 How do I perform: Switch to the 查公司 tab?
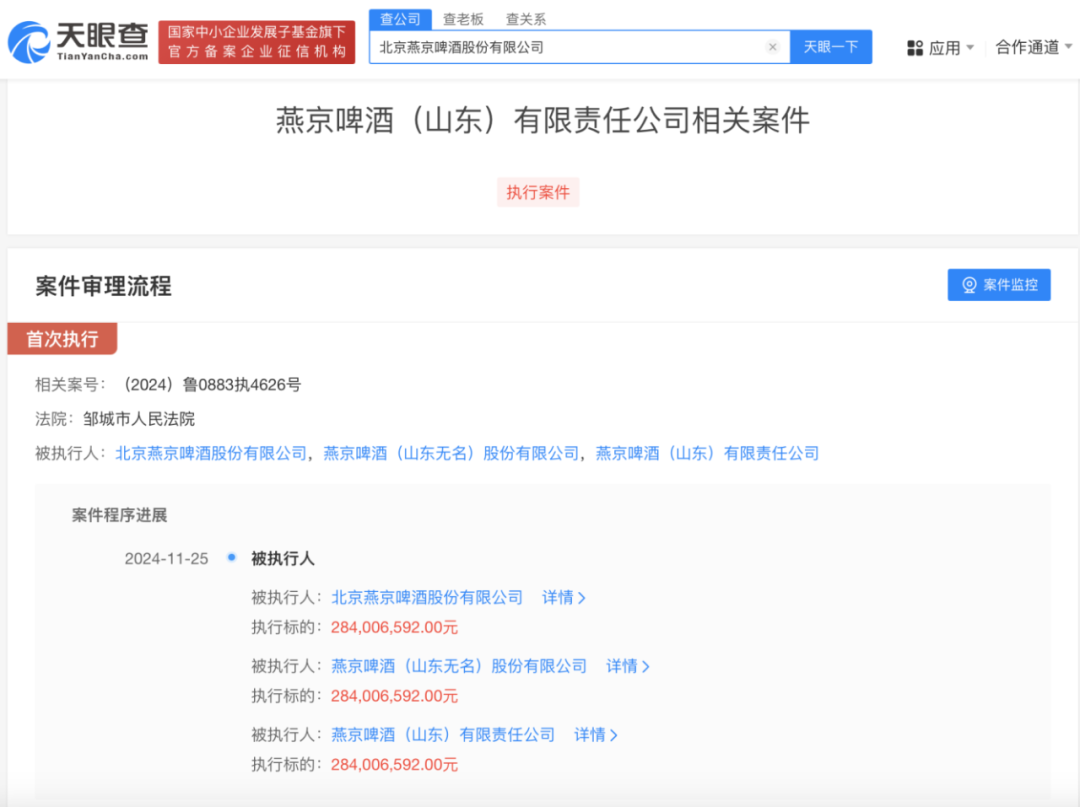[400, 19]
